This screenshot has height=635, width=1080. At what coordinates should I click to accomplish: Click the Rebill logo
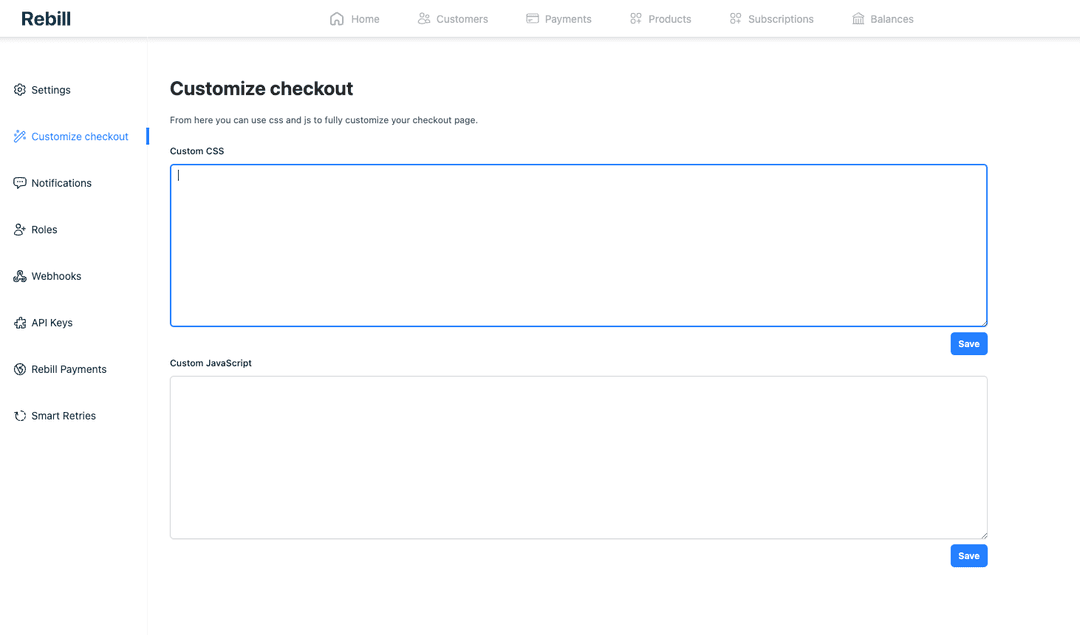45,17
